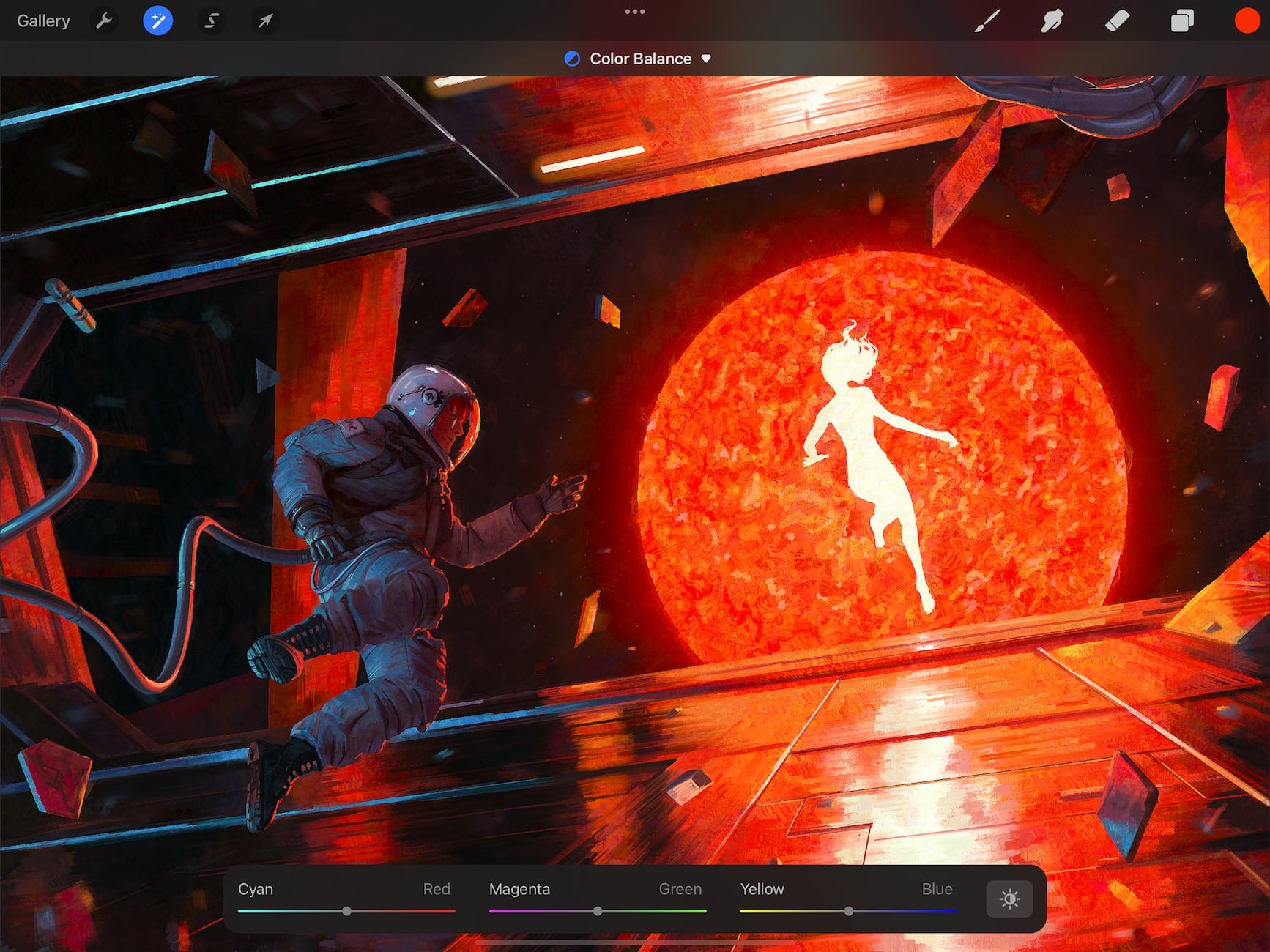1270x952 pixels.
Task: Select the Eraser tool
Action: (x=1117, y=21)
